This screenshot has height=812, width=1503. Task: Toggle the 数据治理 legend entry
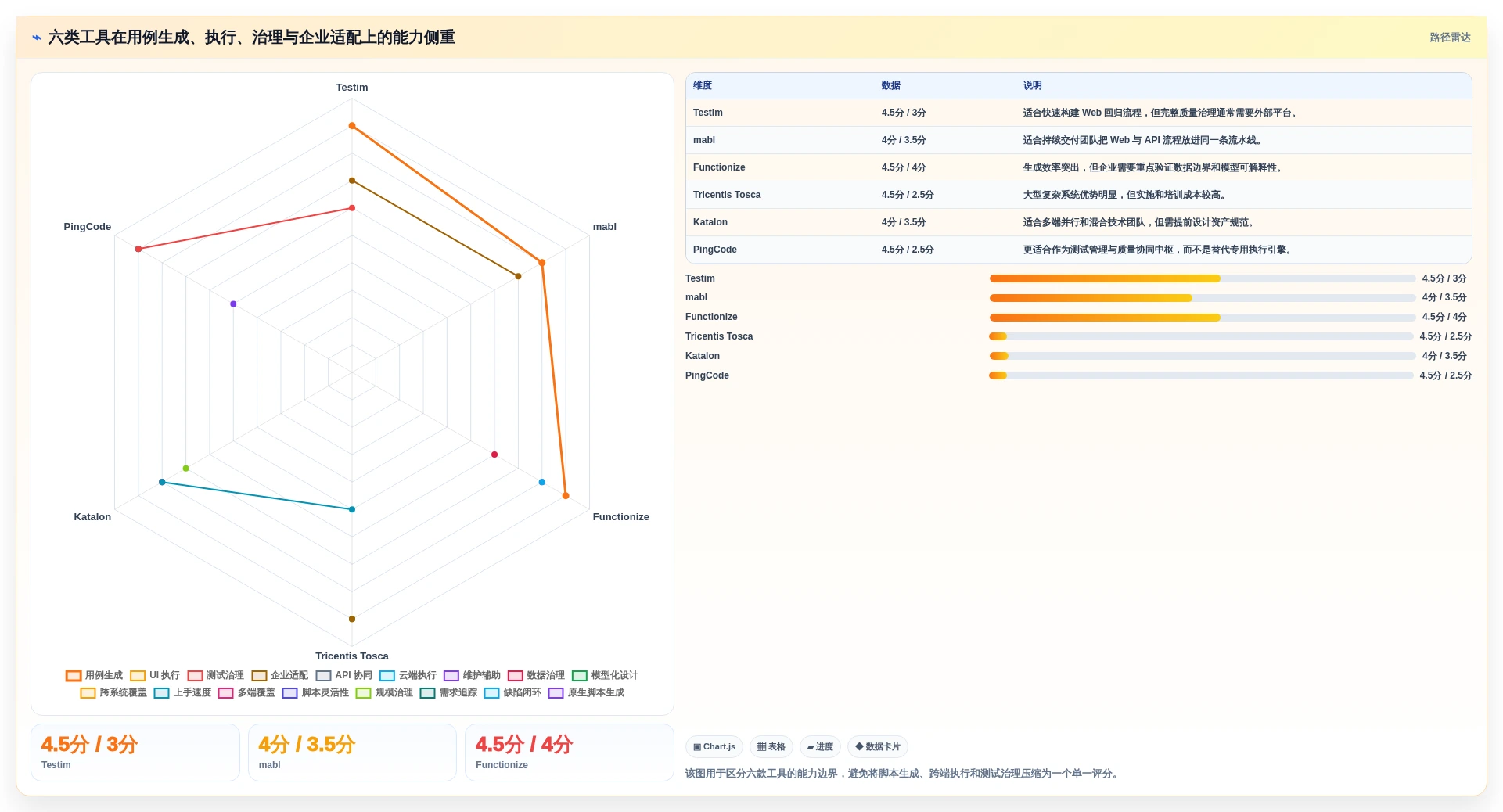(x=536, y=675)
